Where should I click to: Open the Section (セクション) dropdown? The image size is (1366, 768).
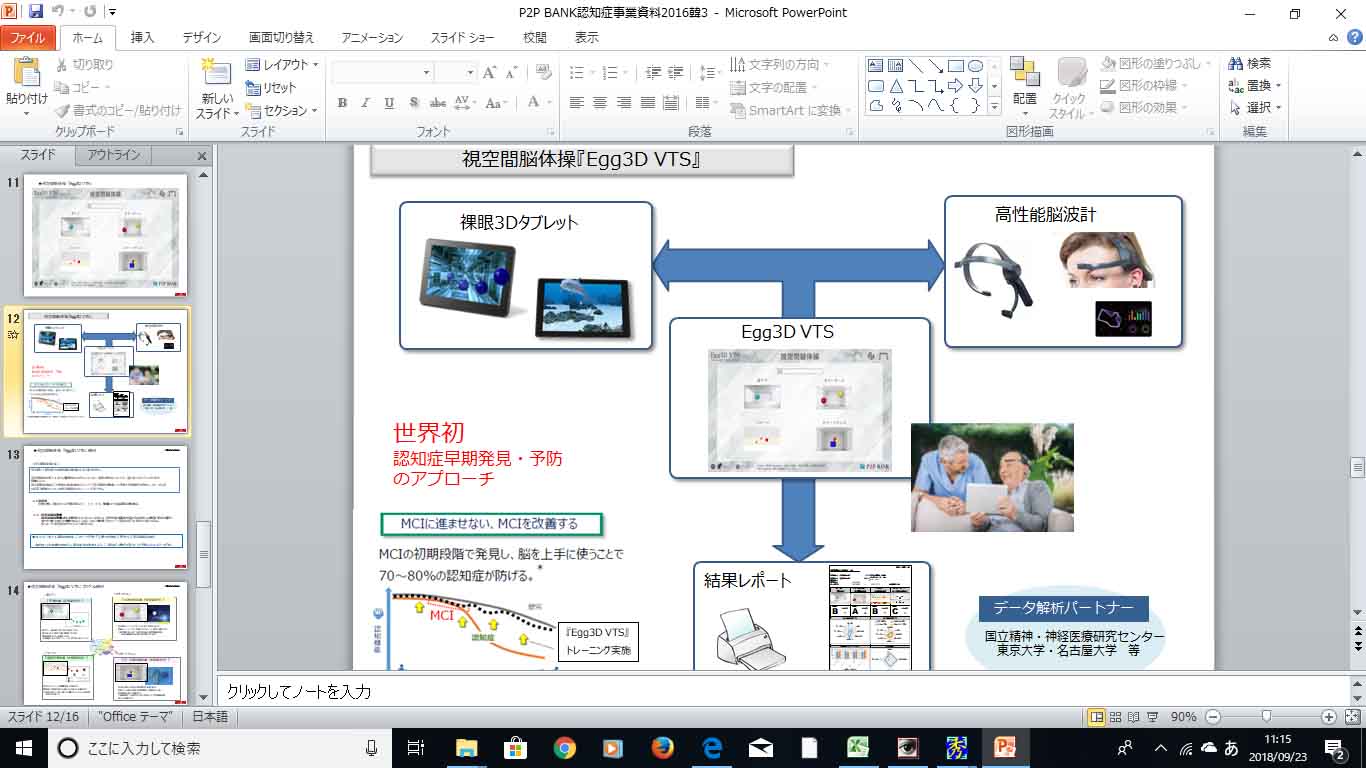point(282,111)
